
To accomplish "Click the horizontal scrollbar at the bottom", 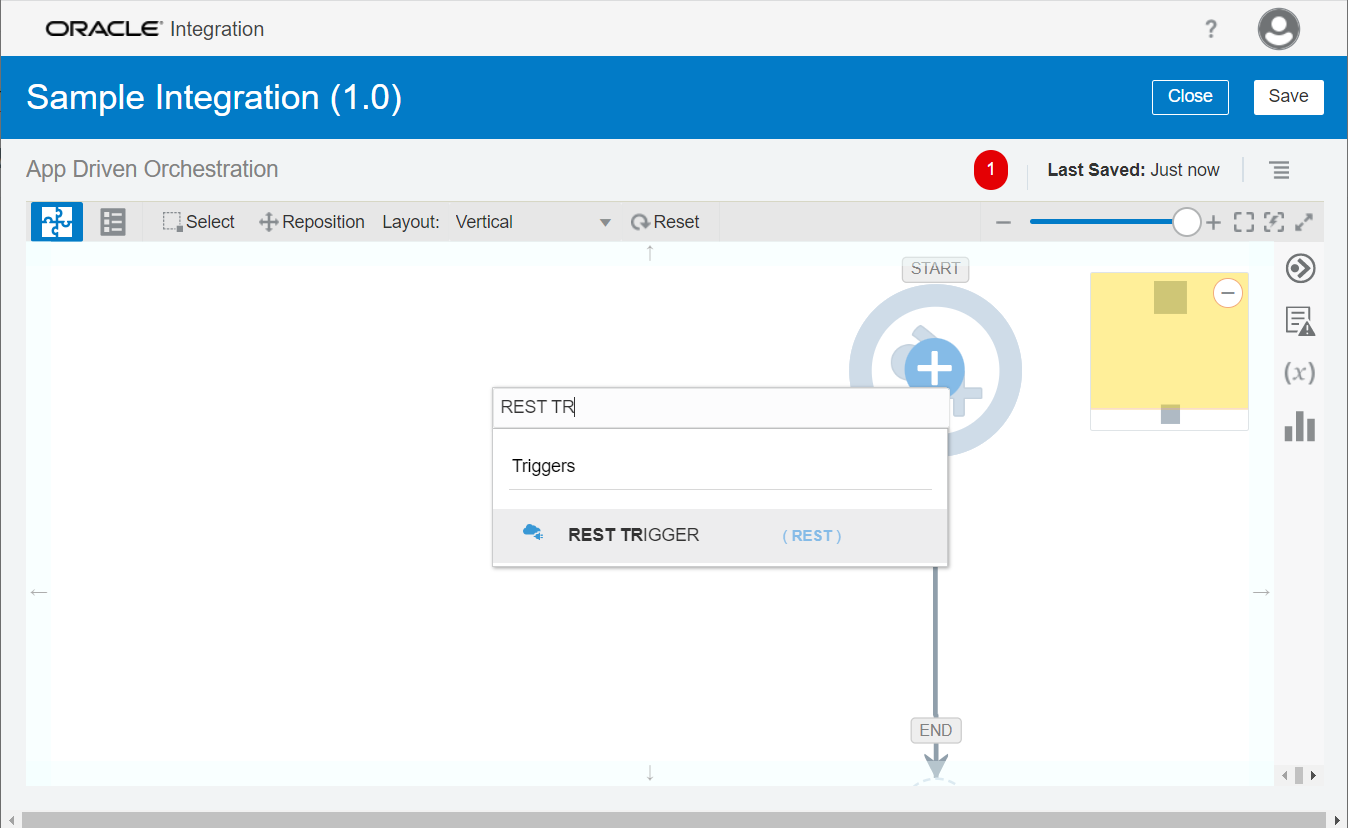I will (673, 820).
